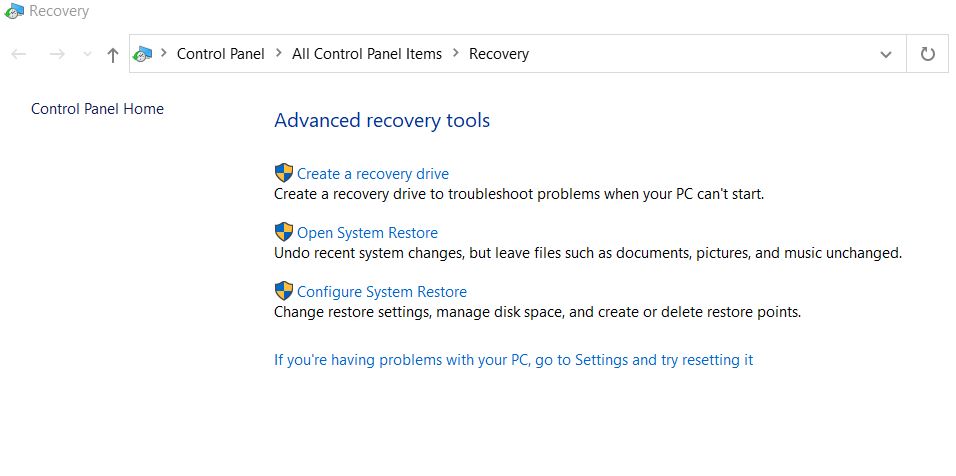Go forward with the right arrow button
This screenshot has height=476, width=956.
pyautogui.click(x=57, y=54)
